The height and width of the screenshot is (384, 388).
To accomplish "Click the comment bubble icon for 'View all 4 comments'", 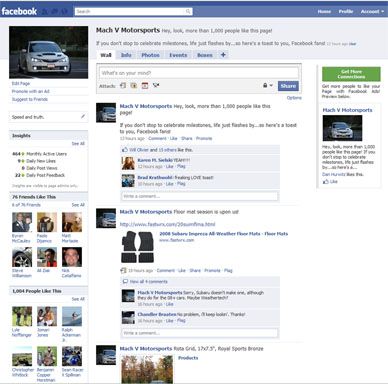I will 125,281.
